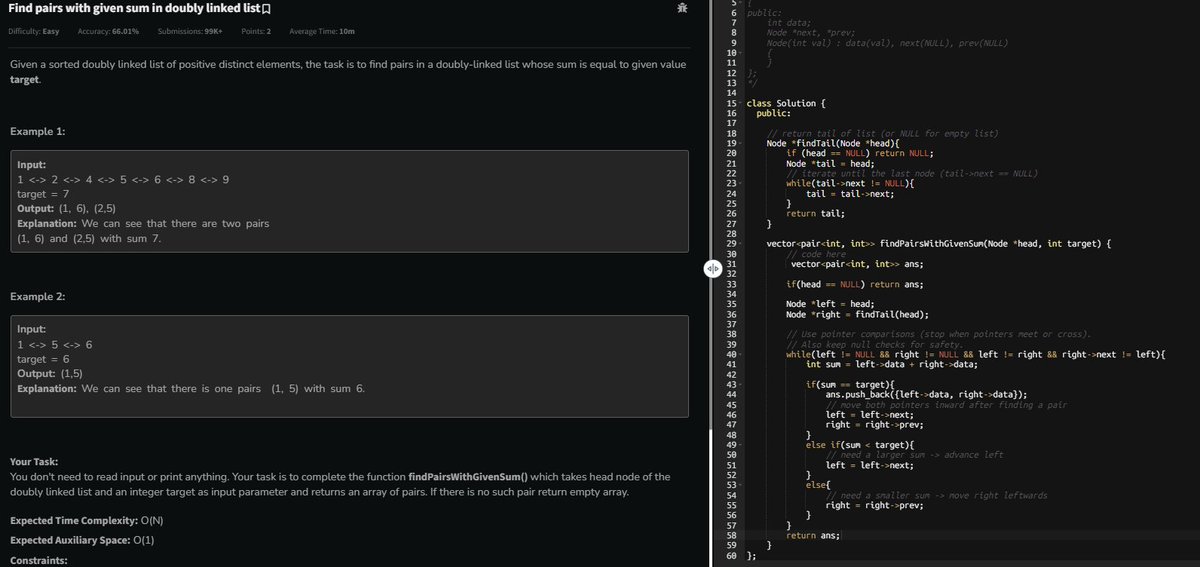The height and width of the screenshot is (567, 1200).
Task: Collapse the while loop fold at line 23
Action: (741, 183)
